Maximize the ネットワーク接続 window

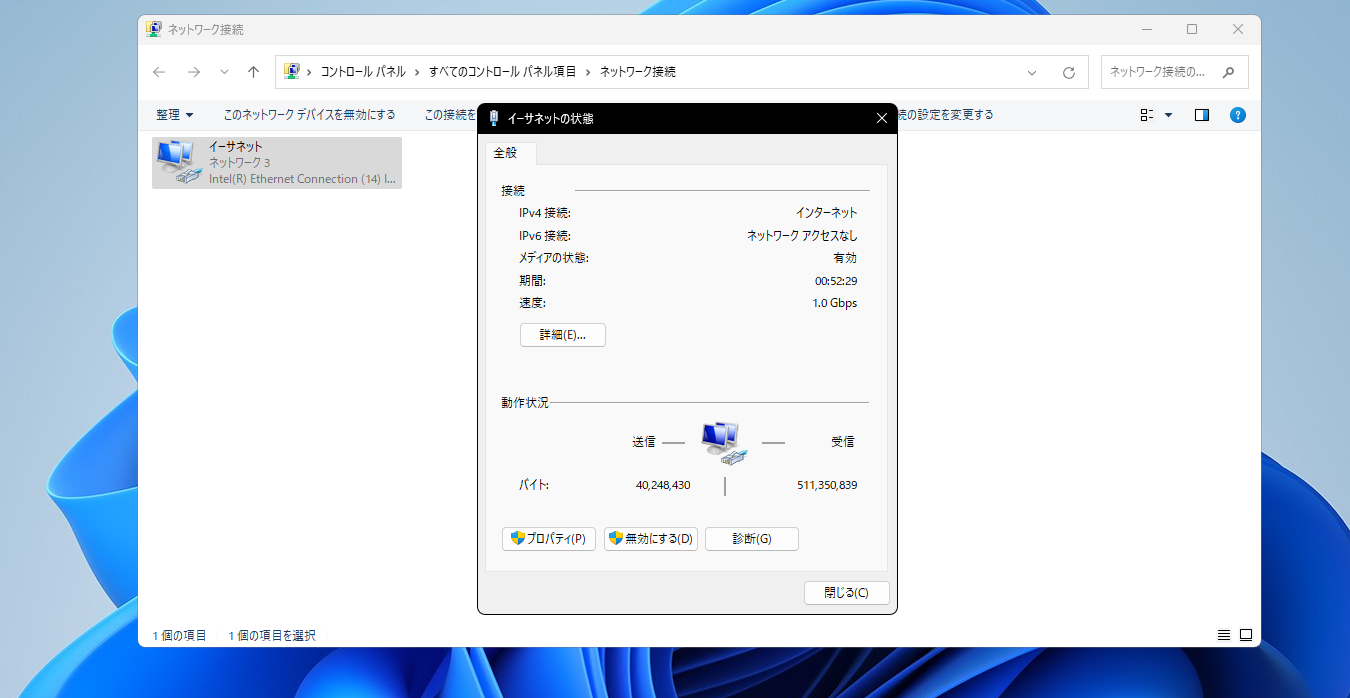click(1192, 29)
